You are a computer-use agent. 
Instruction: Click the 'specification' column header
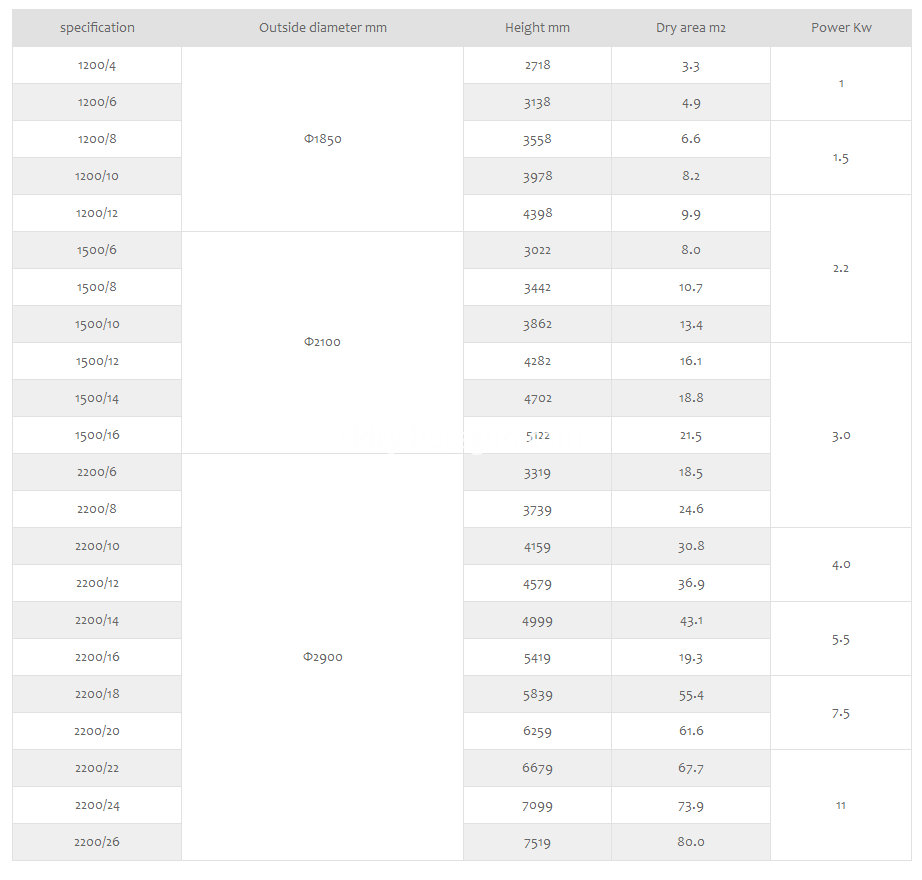tap(97, 28)
